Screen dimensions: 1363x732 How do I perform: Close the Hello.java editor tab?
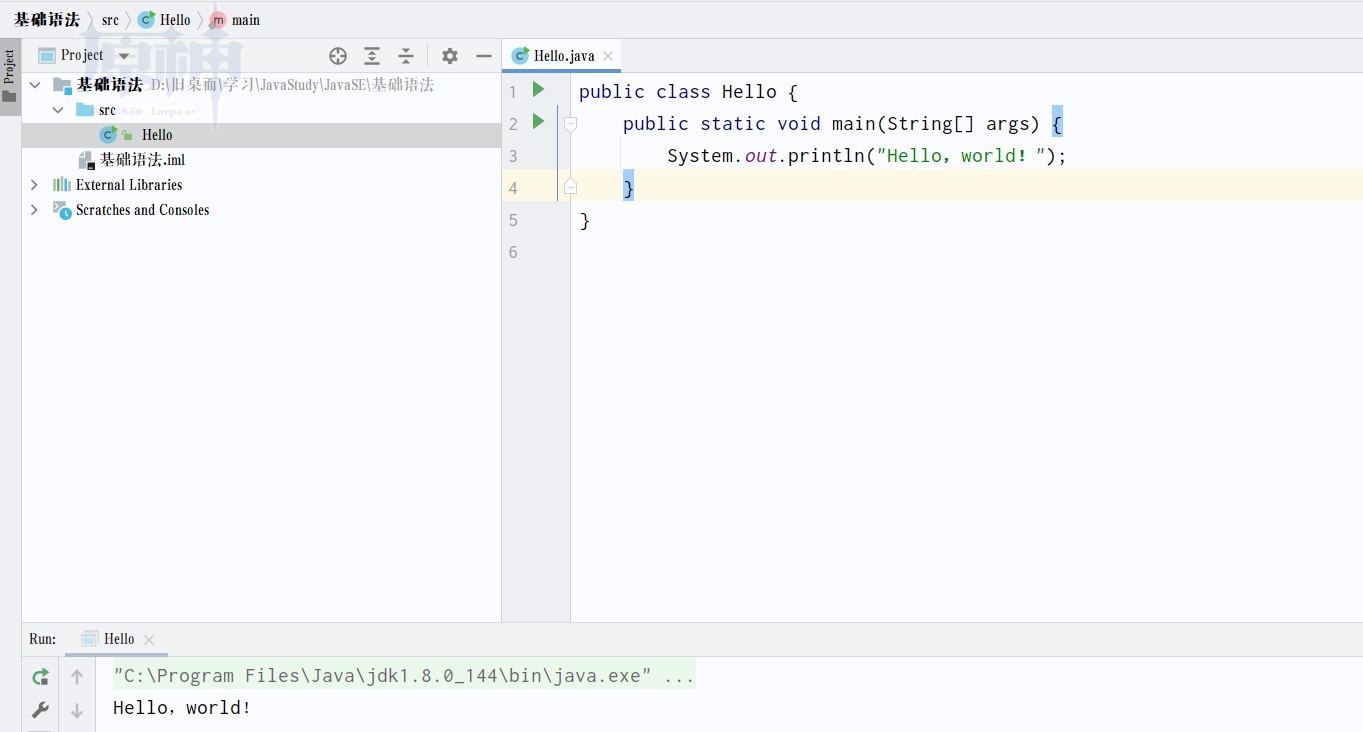(x=607, y=56)
